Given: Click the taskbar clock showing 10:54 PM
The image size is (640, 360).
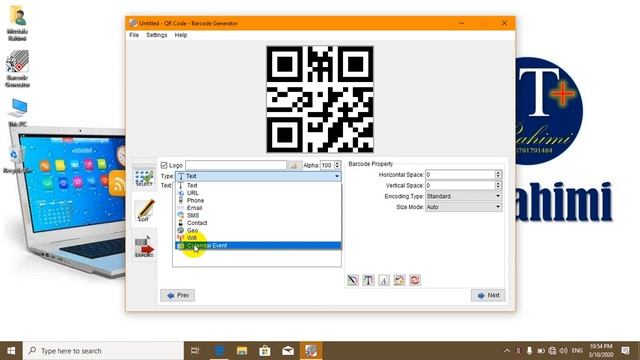Looking at the screenshot, I should (601, 351).
